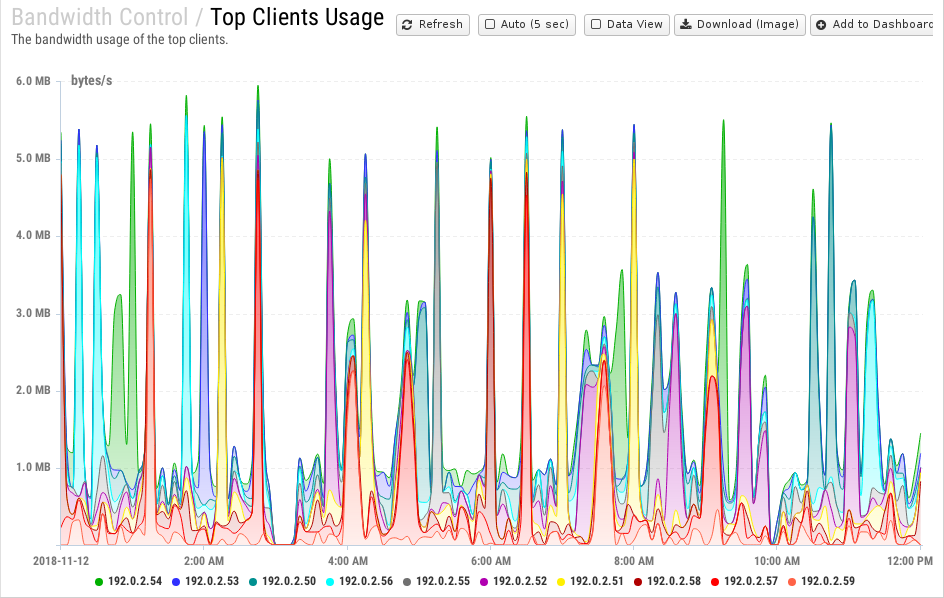Open the Bandwidth Control breadcrumb
The image size is (944, 598).
[100, 17]
